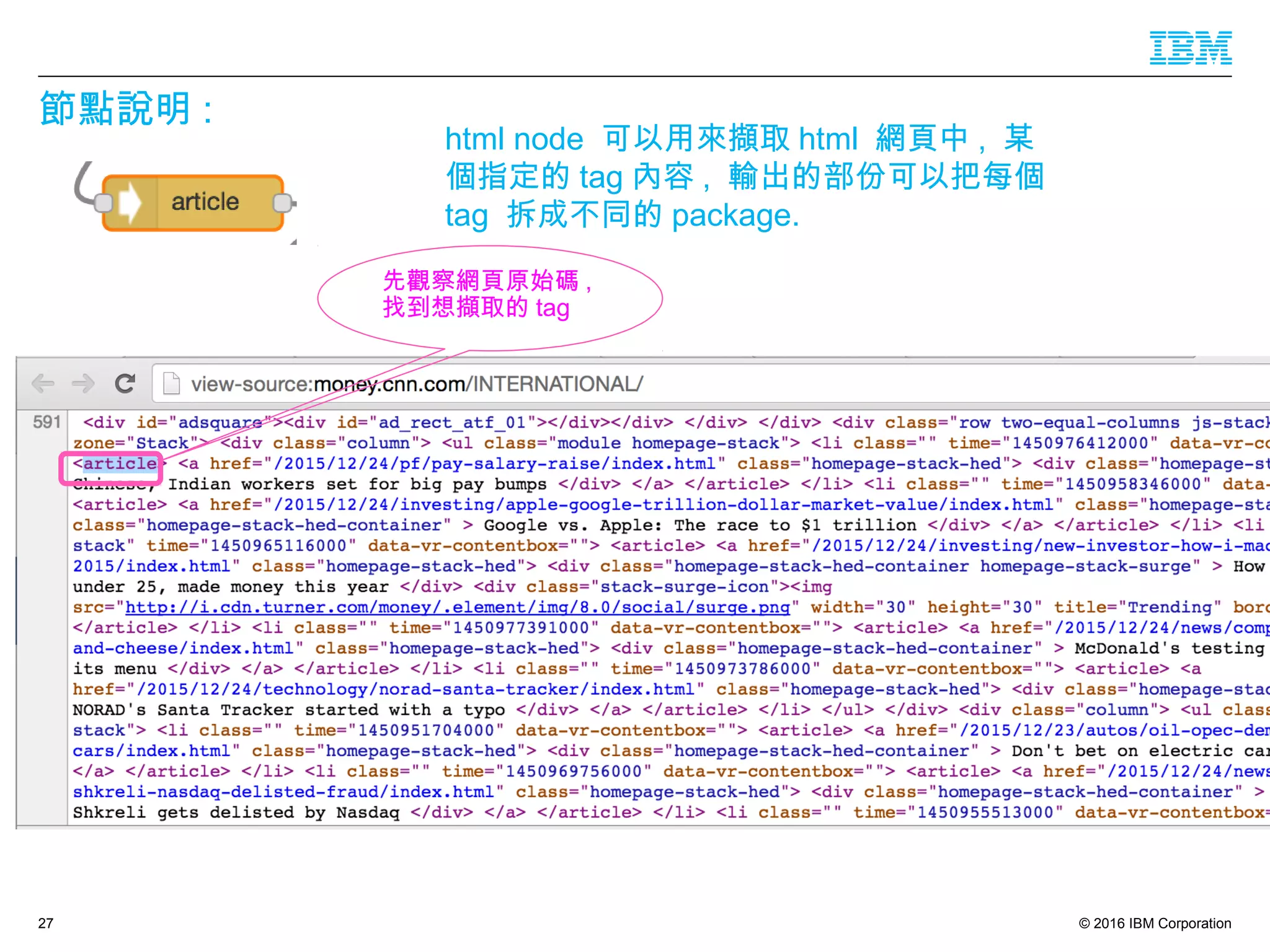Click the IBM logo
Viewport: 1270px width, 952px height.
tap(1191, 48)
